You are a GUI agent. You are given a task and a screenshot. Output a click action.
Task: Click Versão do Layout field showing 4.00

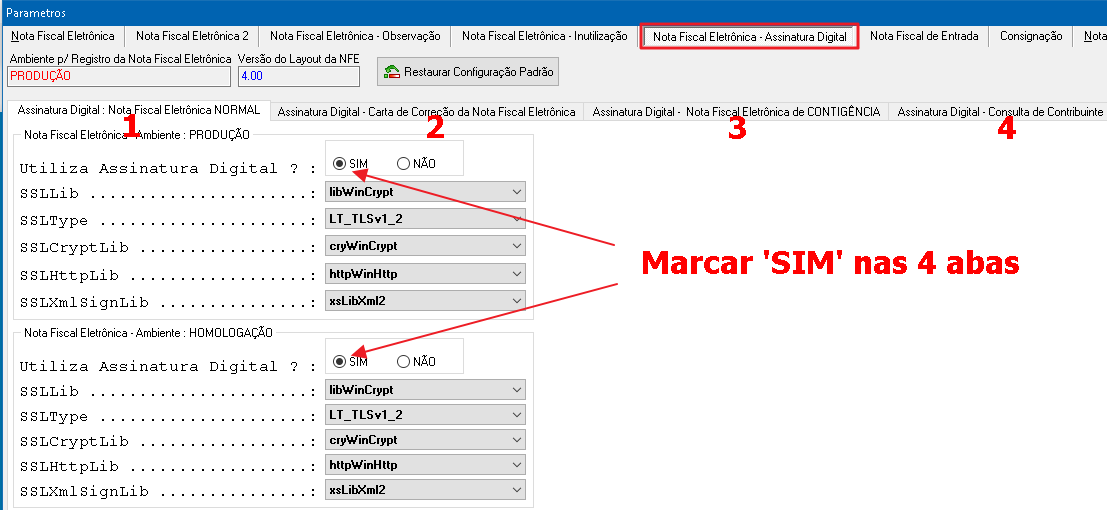pos(299,76)
